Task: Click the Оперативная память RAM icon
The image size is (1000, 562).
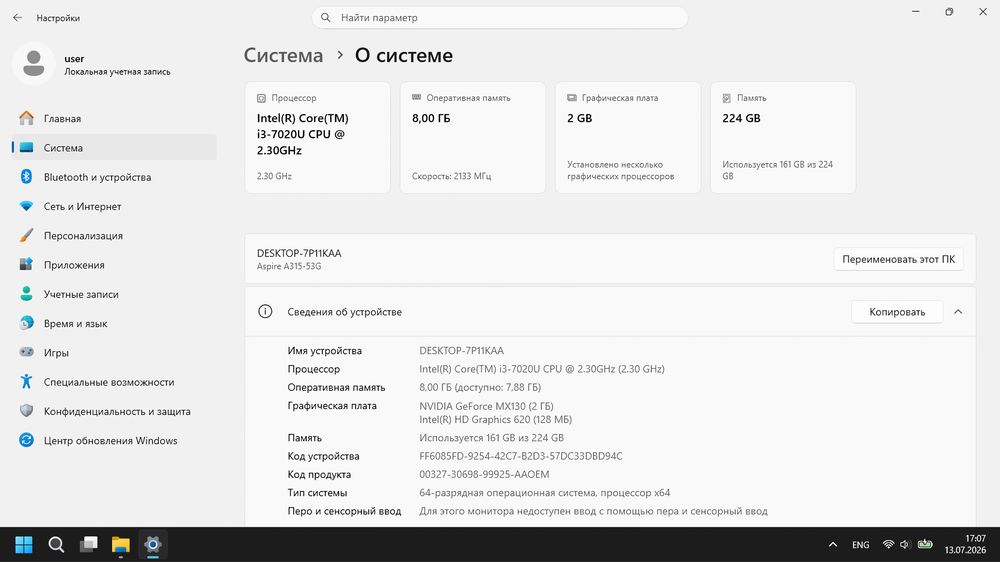Action: click(416, 98)
